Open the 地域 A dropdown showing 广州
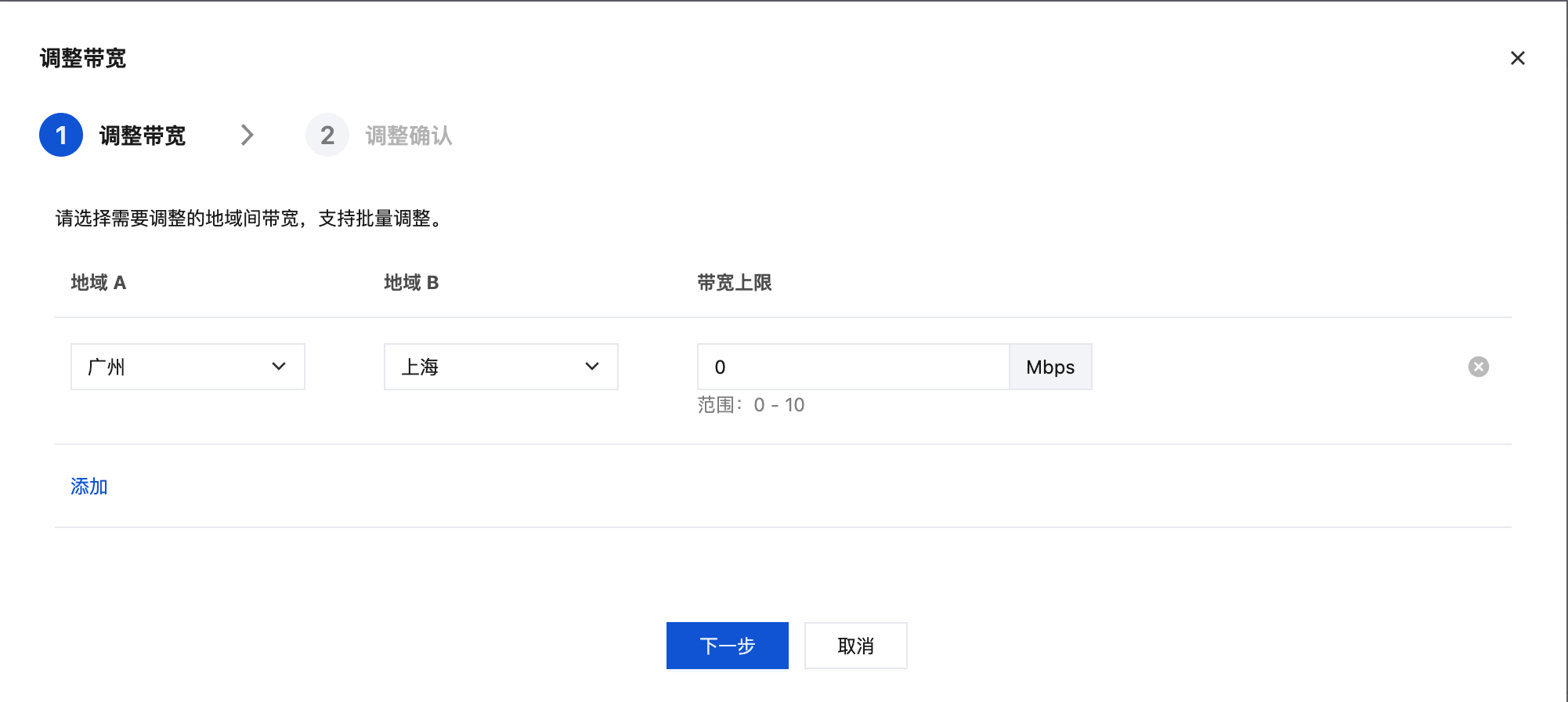This screenshot has width=1568, height=702. [x=172, y=367]
